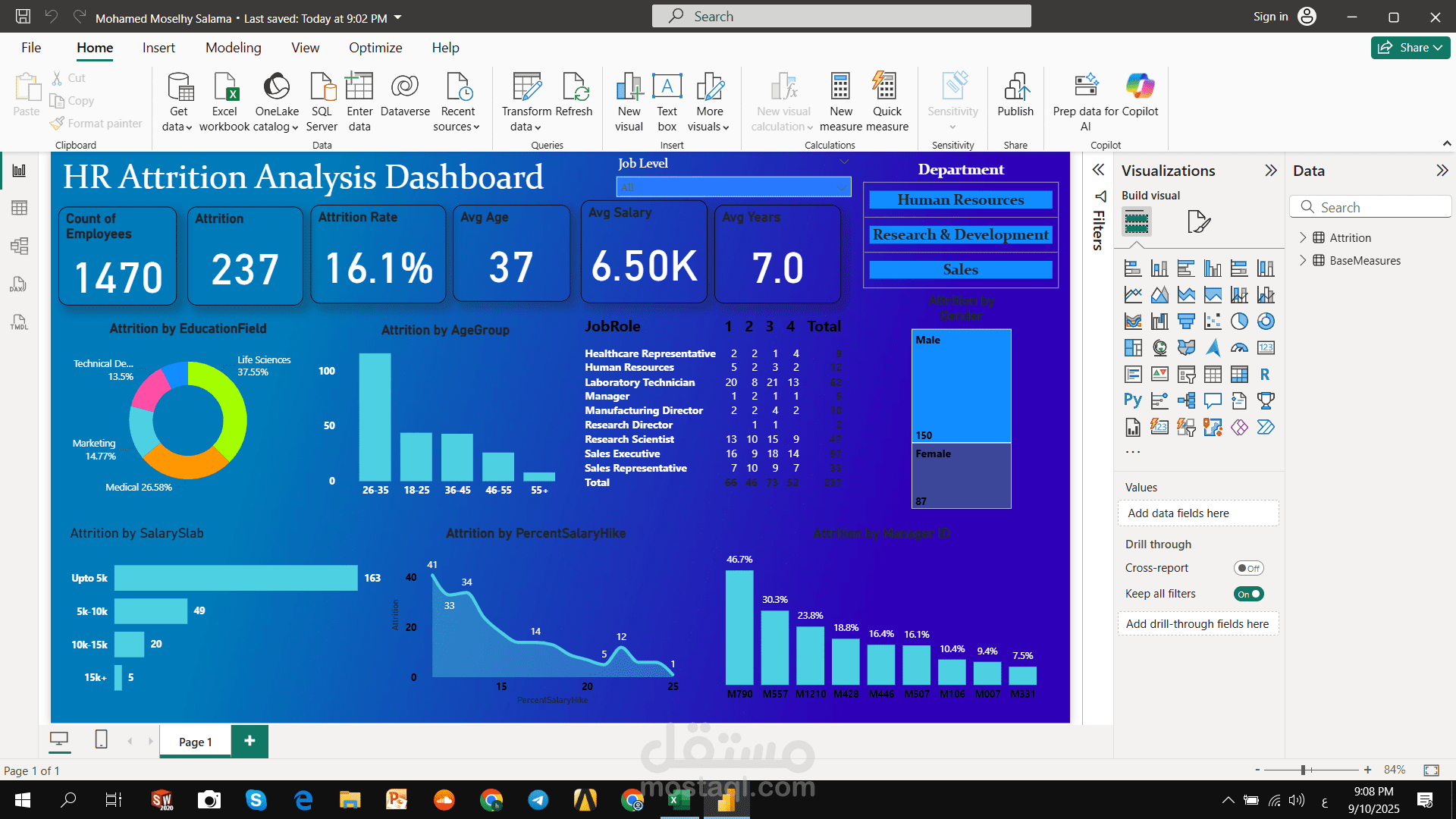Open the Format visual pane

1198,221
